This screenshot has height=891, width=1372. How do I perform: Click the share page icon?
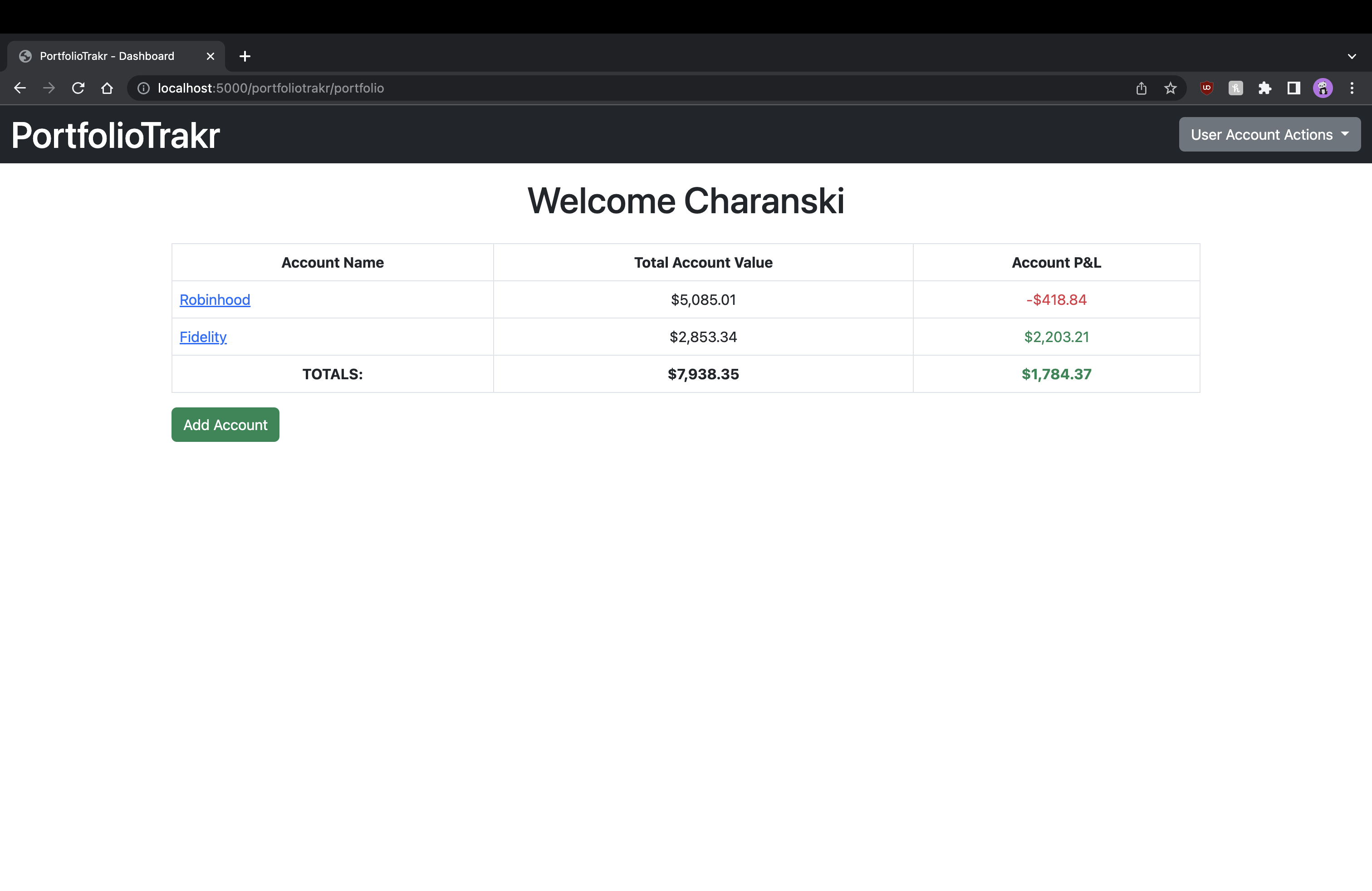pyautogui.click(x=1142, y=88)
